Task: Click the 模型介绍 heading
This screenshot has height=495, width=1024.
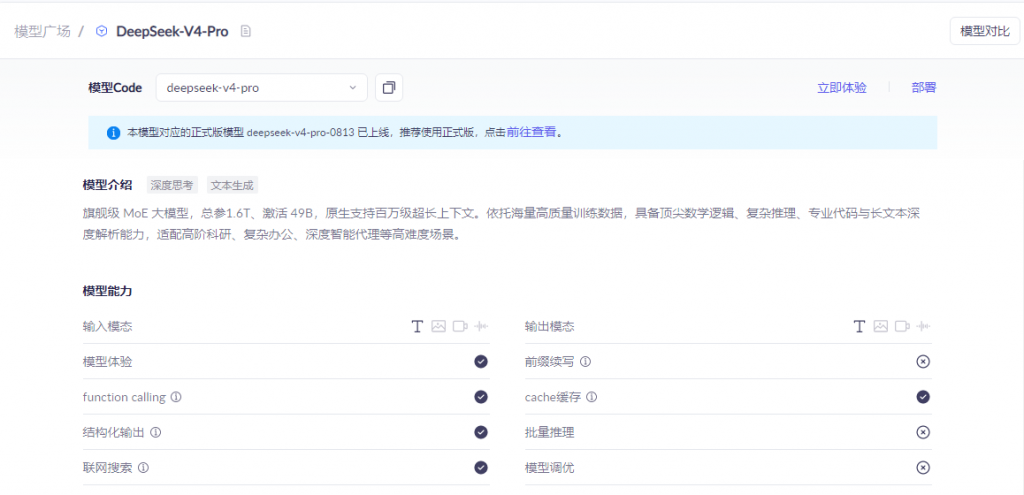Action: pyautogui.click(x=108, y=185)
